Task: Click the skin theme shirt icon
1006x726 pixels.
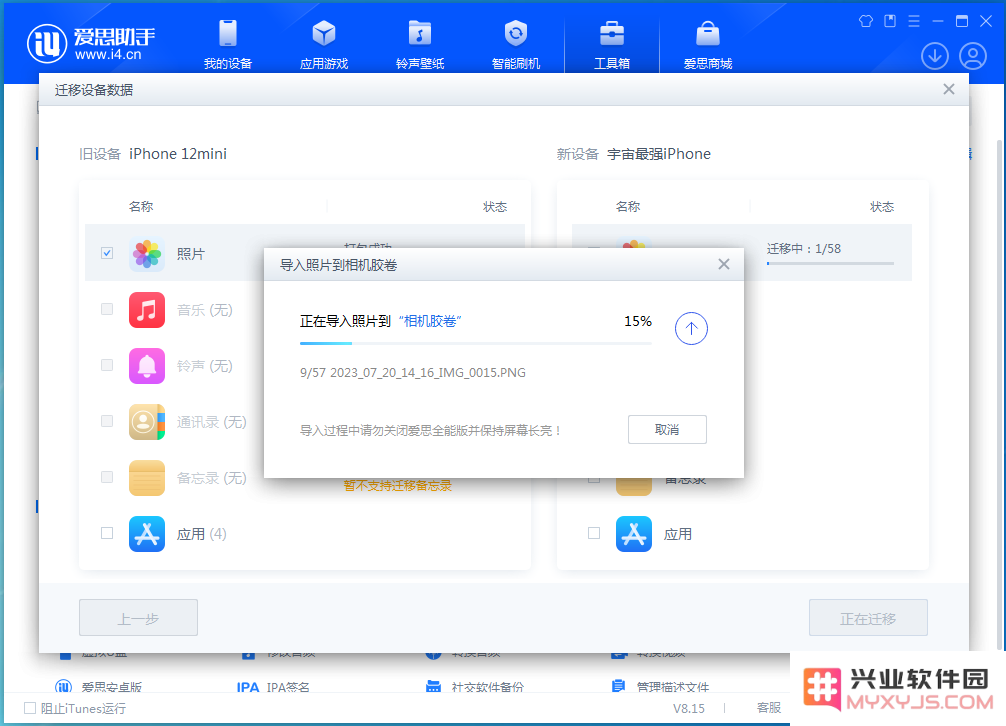Action: tap(866, 21)
